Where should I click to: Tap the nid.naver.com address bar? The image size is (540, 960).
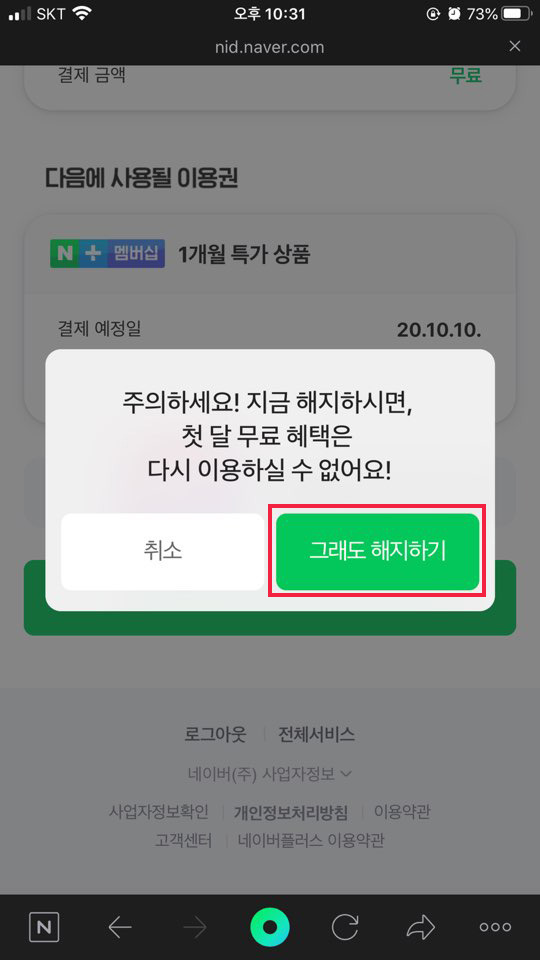[270, 47]
